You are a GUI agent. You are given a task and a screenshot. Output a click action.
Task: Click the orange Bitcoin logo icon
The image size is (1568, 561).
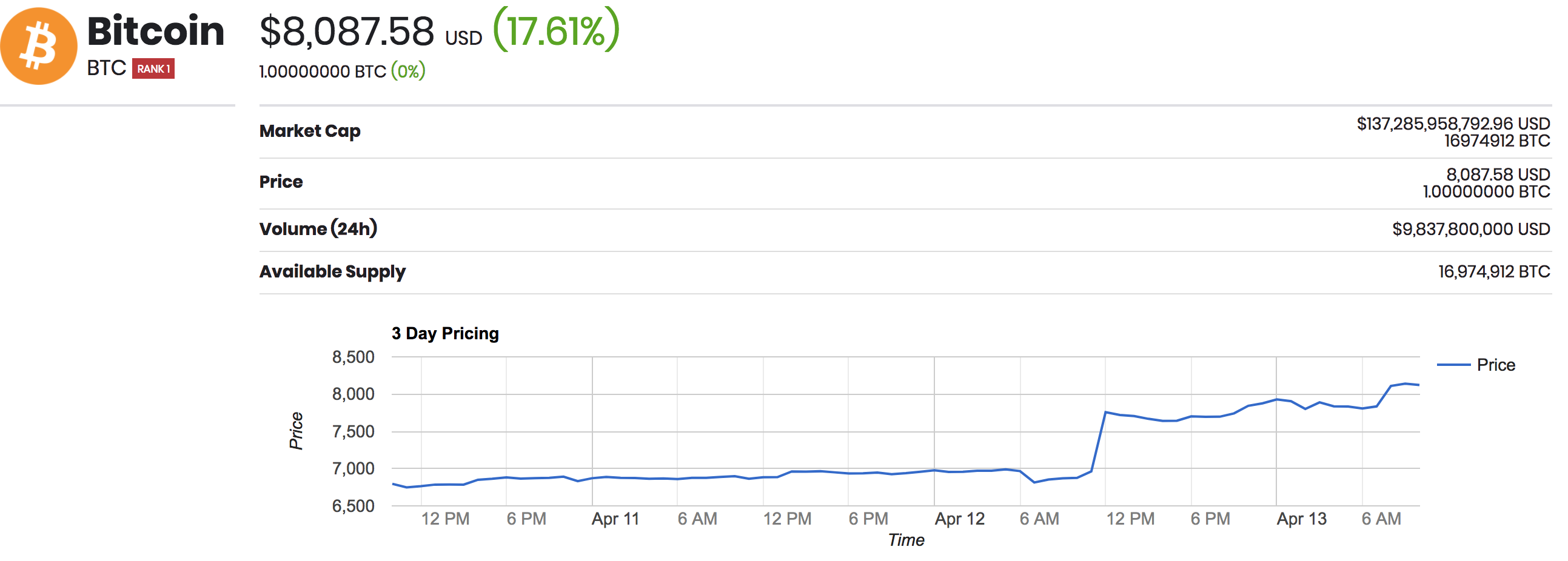pos(39,46)
